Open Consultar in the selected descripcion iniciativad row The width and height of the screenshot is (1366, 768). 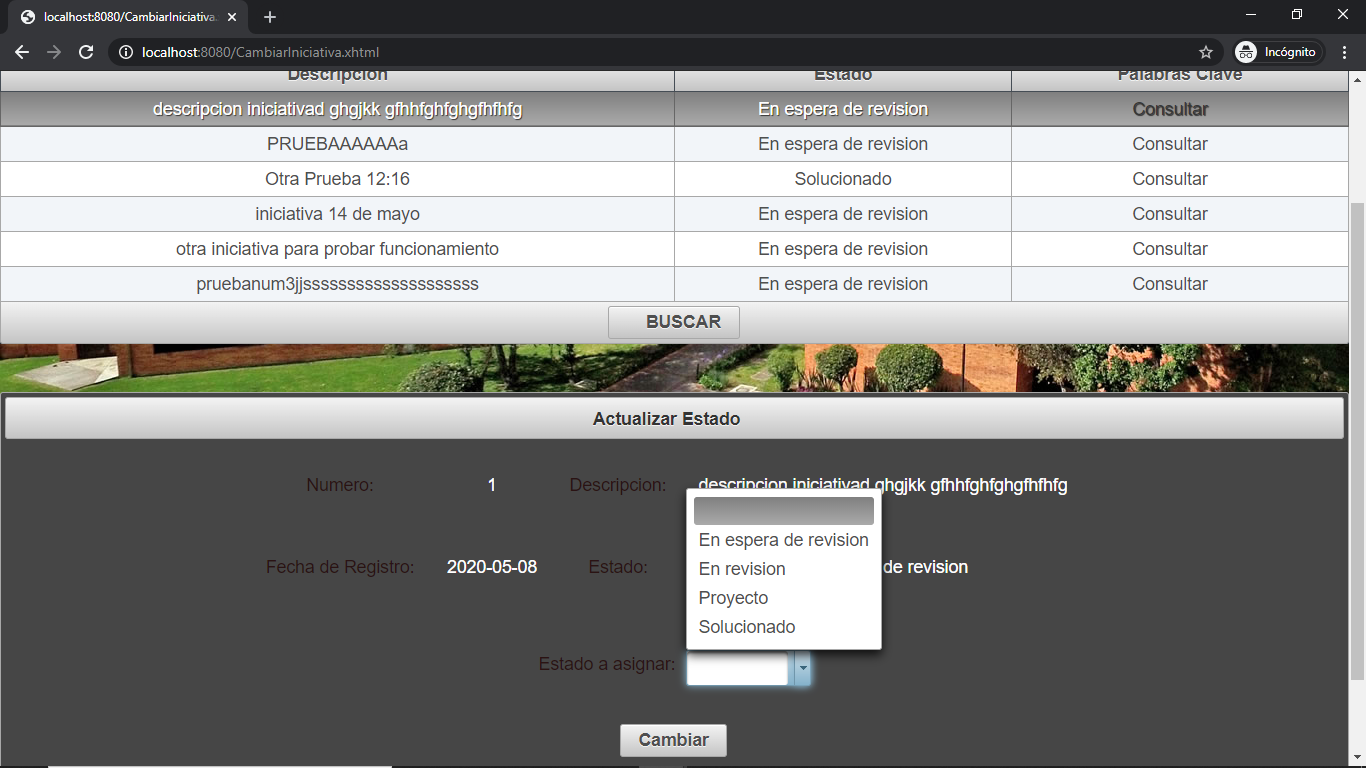click(1170, 109)
